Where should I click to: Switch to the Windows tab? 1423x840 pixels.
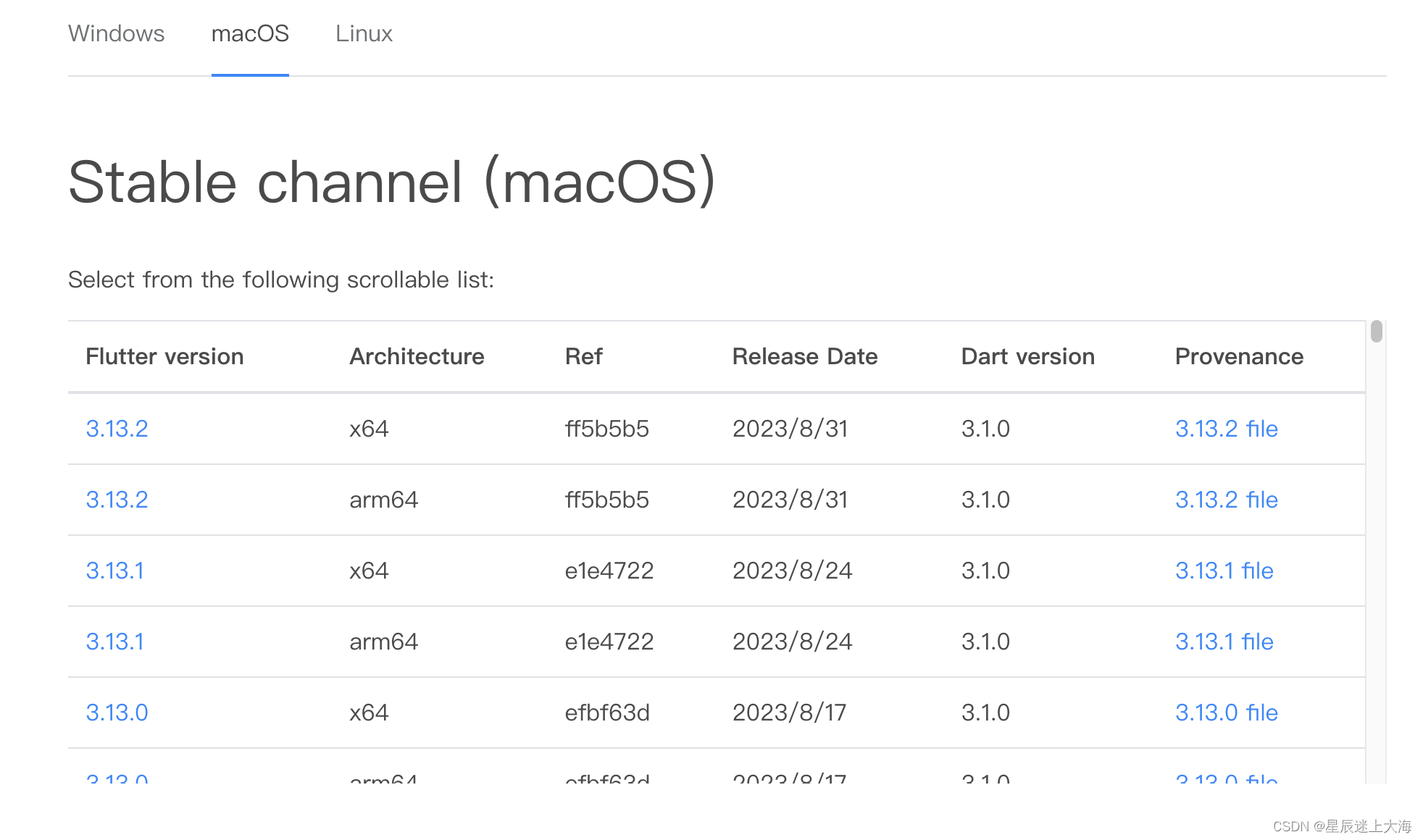(116, 33)
